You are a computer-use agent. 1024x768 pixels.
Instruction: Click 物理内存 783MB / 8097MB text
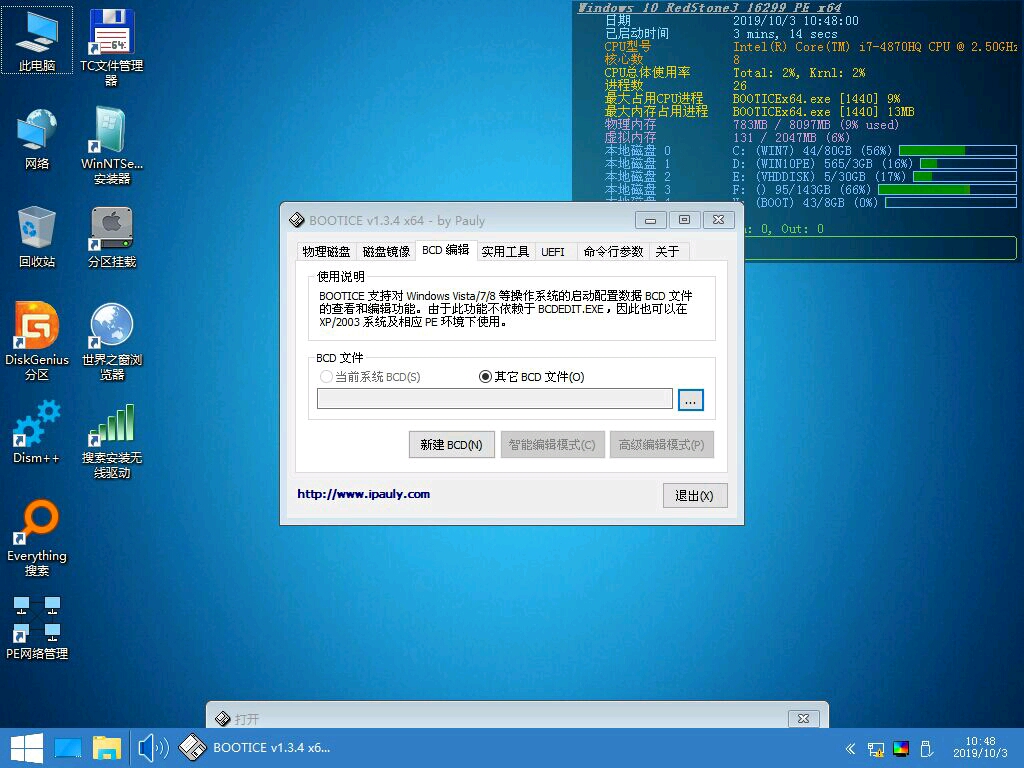coord(816,125)
